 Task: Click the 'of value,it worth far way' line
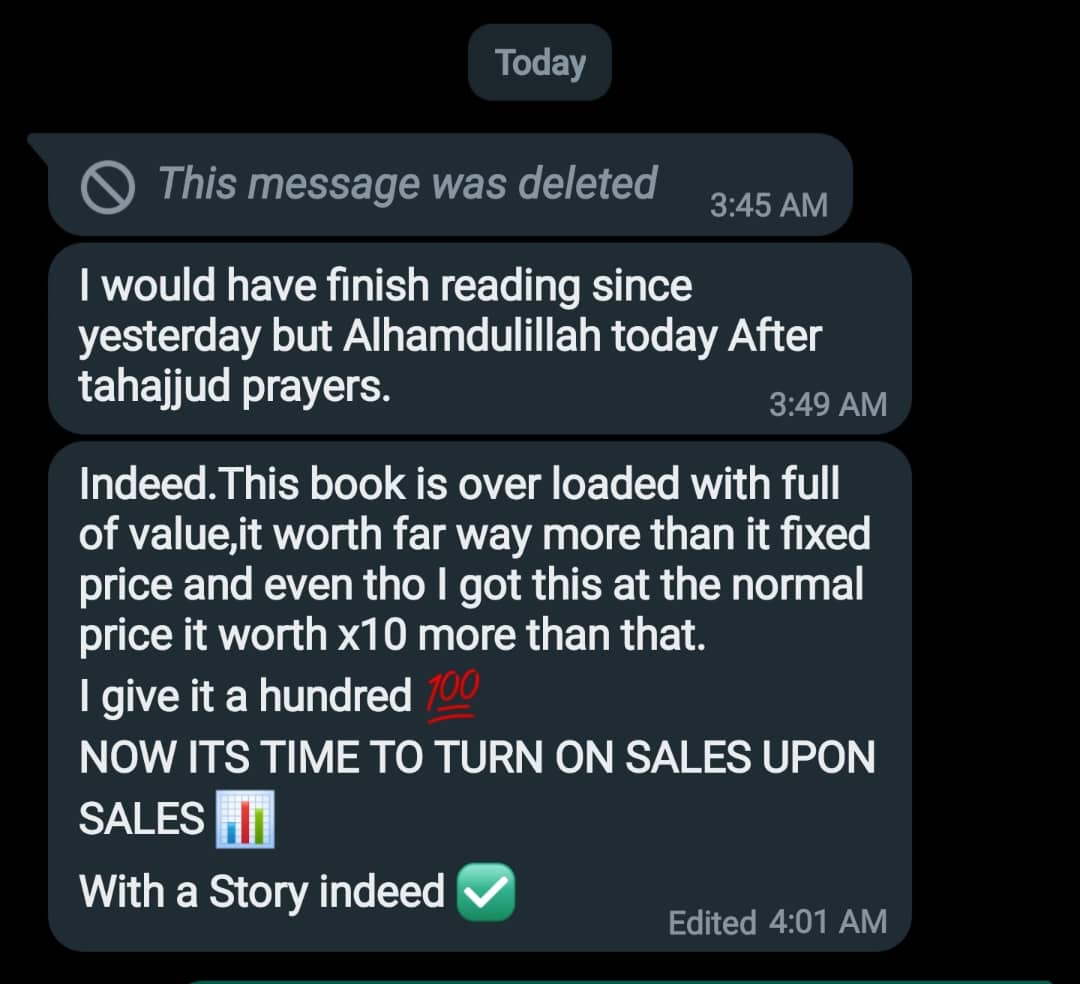(x=475, y=535)
